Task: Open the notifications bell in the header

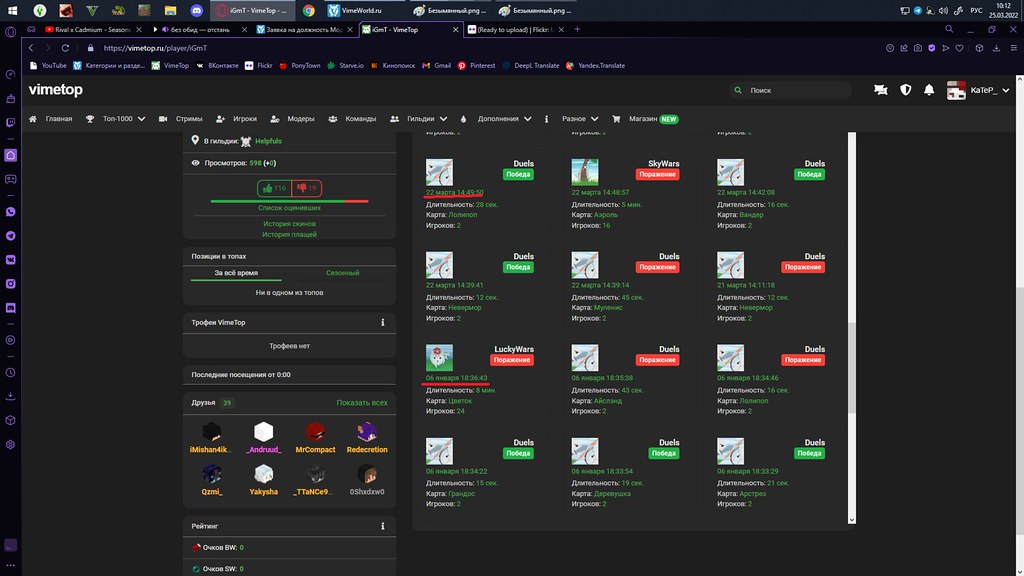Action: (929, 90)
